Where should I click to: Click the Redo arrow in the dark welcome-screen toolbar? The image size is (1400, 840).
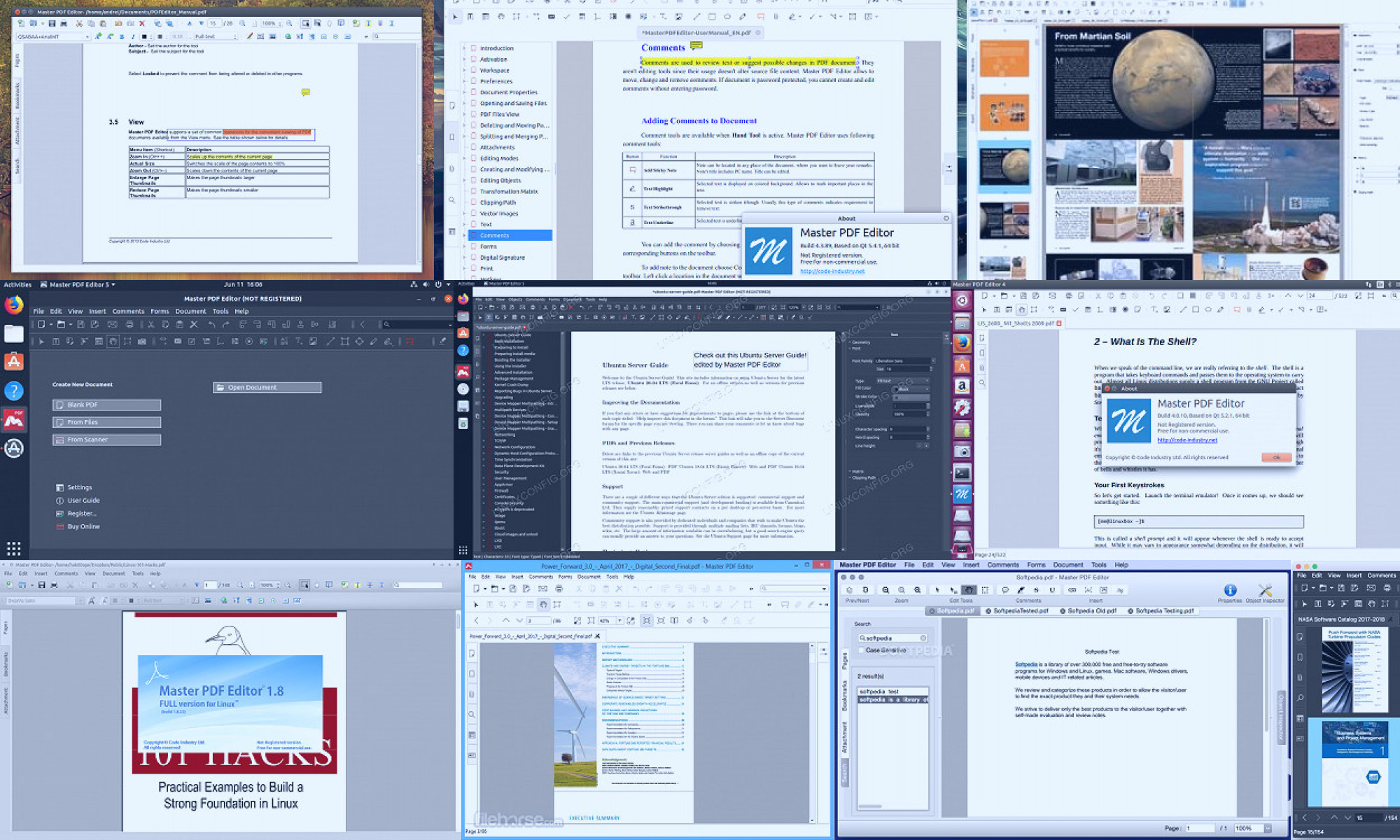coord(226,324)
